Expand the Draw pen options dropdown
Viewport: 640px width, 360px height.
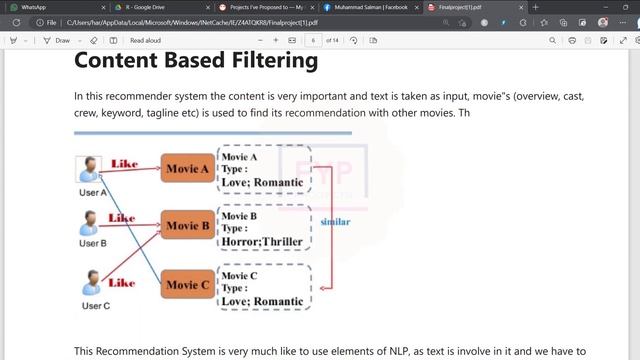click(80, 41)
